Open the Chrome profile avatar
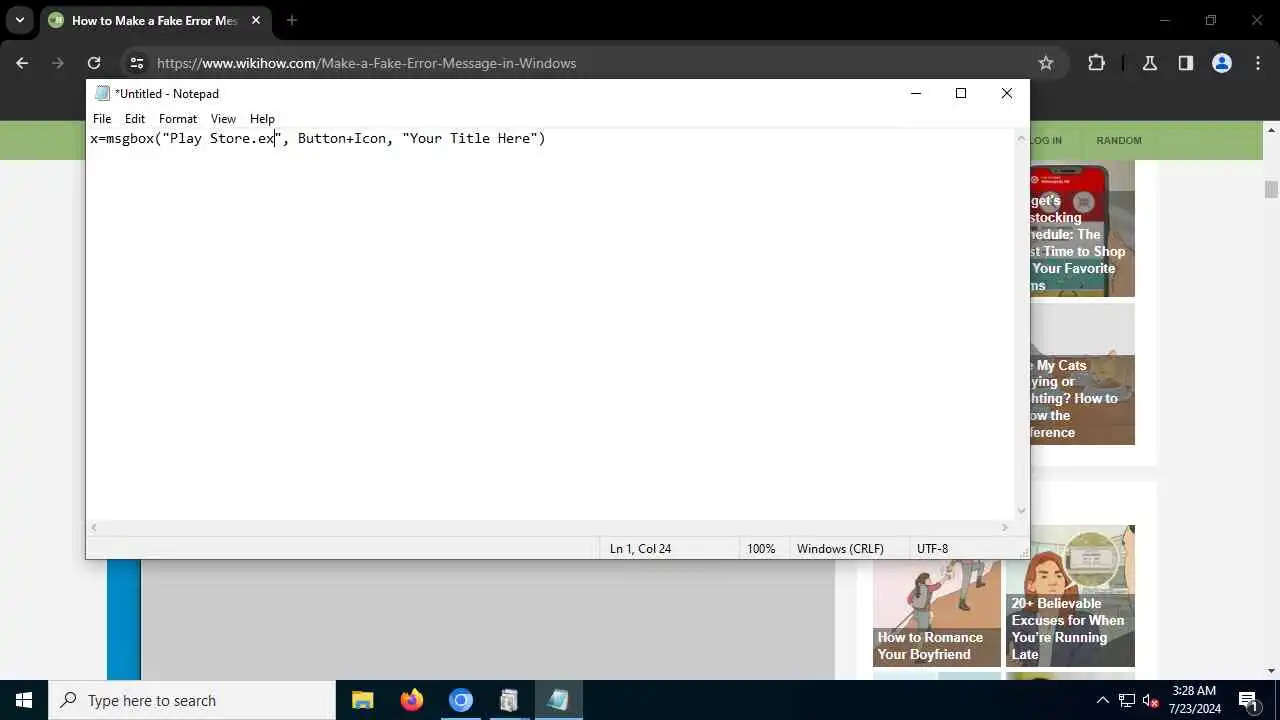The height and width of the screenshot is (720, 1280). tap(1221, 63)
